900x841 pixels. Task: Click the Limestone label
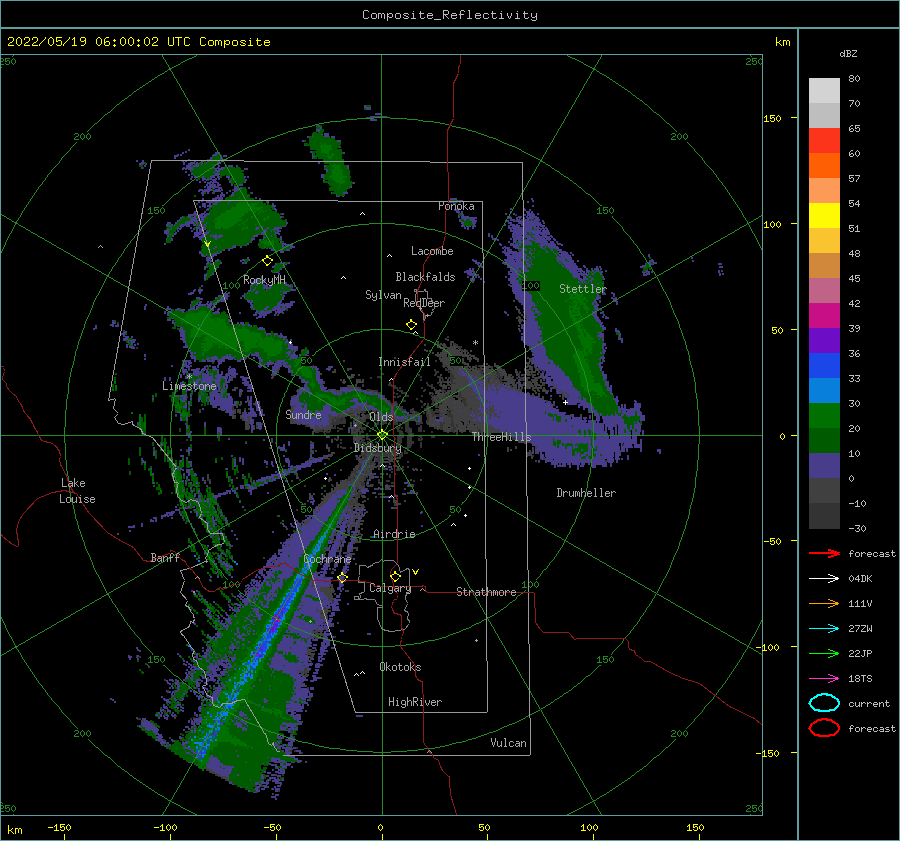tap(189, 386)
